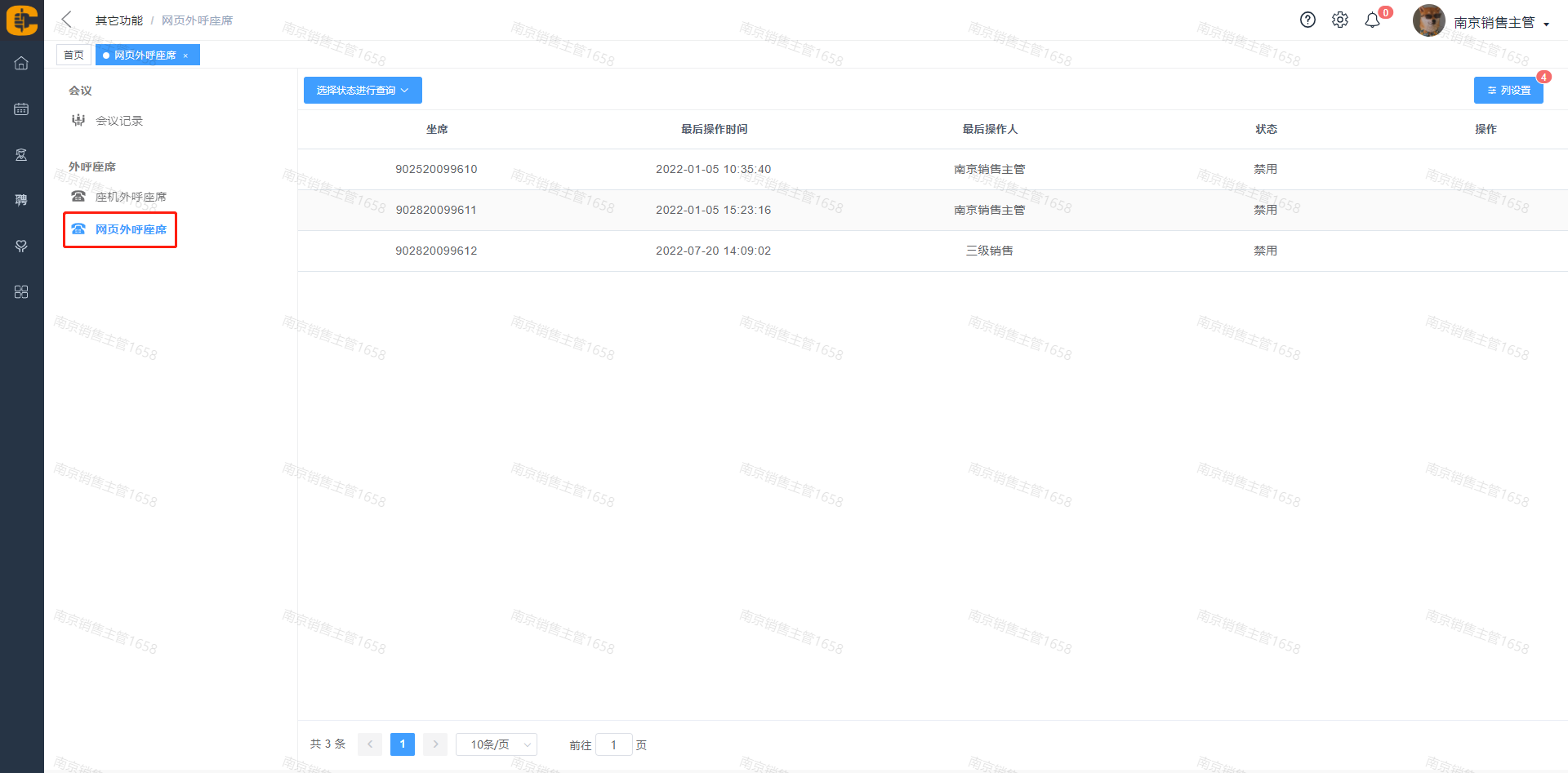The image size is (1568, 773).
Task: Click page 1 pagination button
Action: pyautogui.click(x=403, y=744)
